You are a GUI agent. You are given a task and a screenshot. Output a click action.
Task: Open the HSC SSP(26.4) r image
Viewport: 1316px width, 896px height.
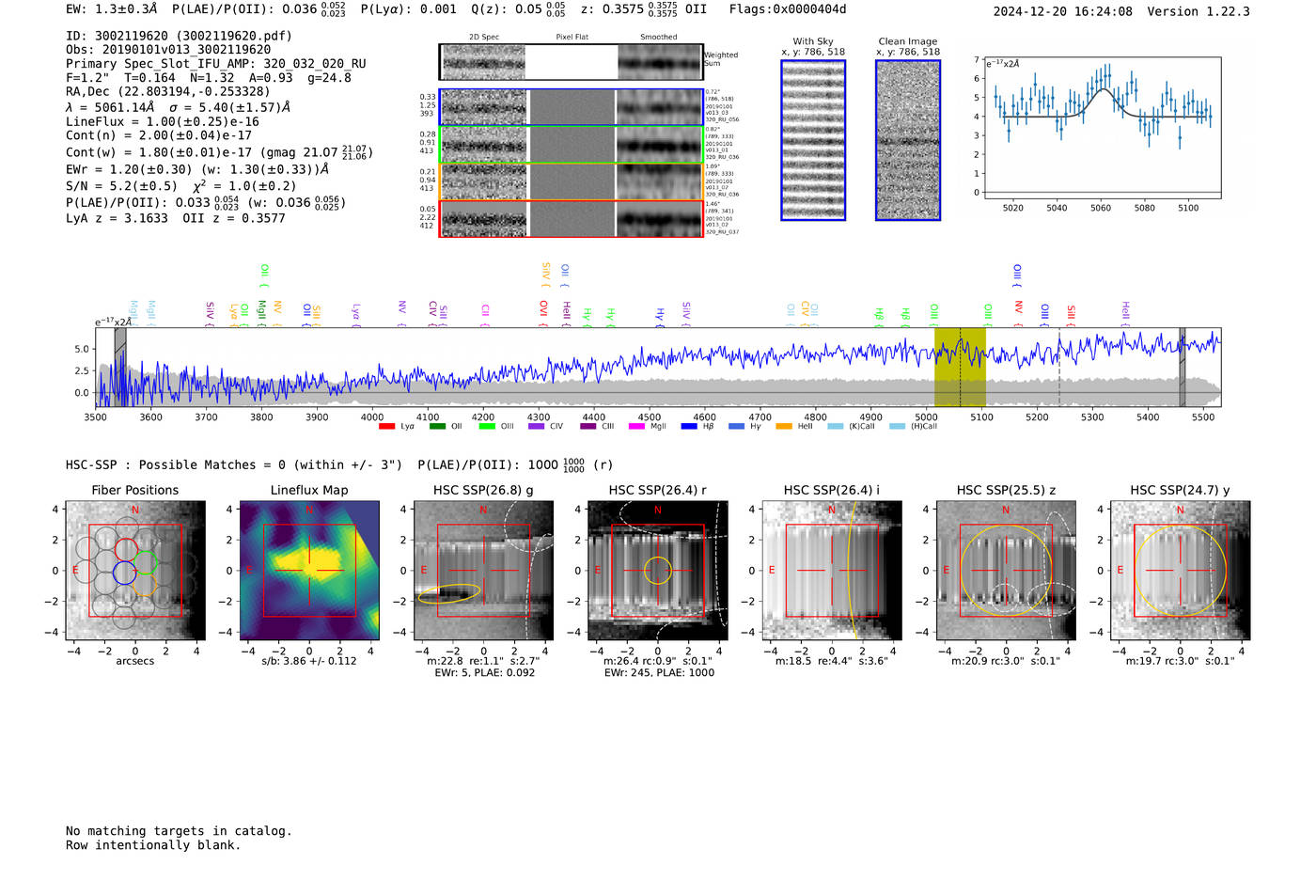pyautogui.click(x=658, y=571)
